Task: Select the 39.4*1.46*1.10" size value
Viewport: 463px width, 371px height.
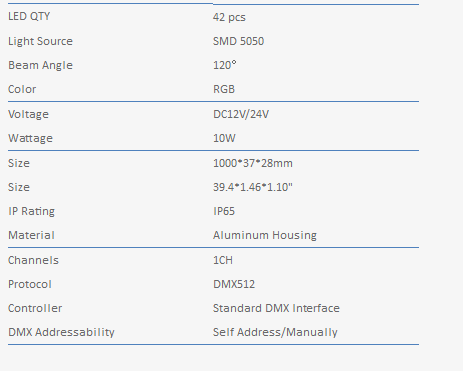Action: (x=253, y=187)
